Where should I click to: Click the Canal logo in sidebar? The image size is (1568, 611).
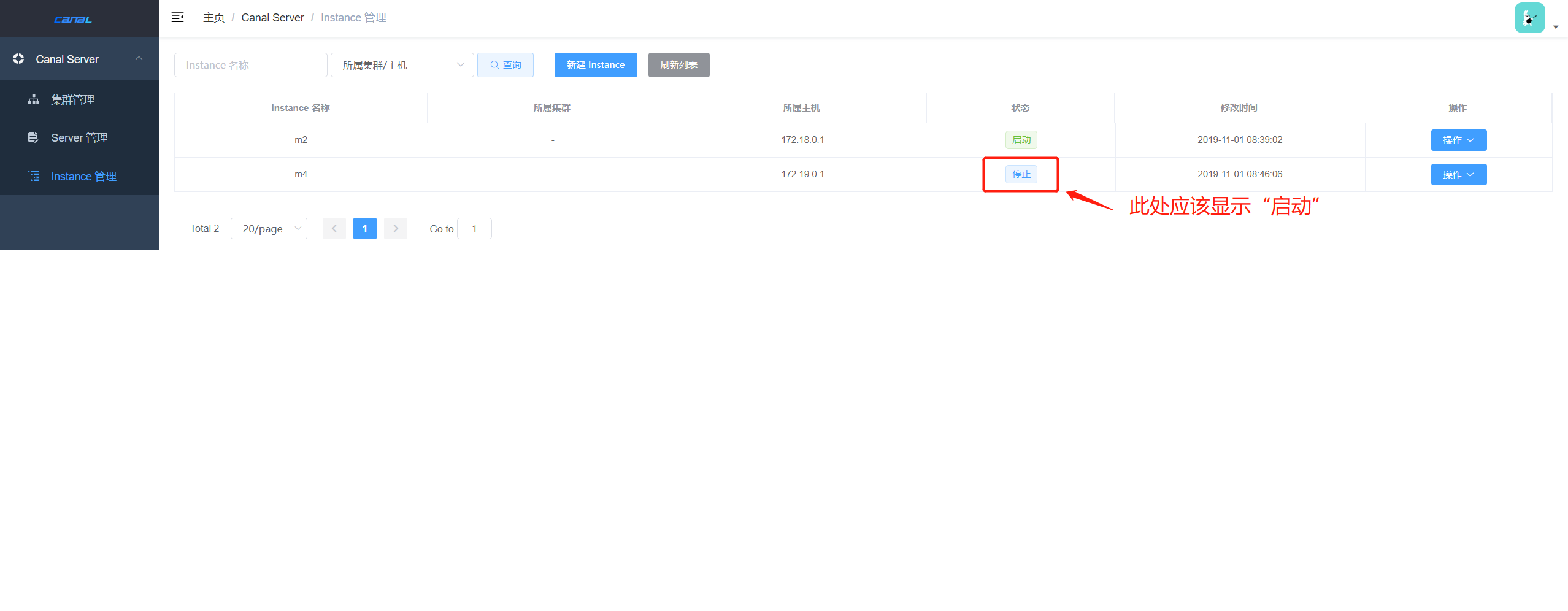pyautogui.click(x=72, y=19)
